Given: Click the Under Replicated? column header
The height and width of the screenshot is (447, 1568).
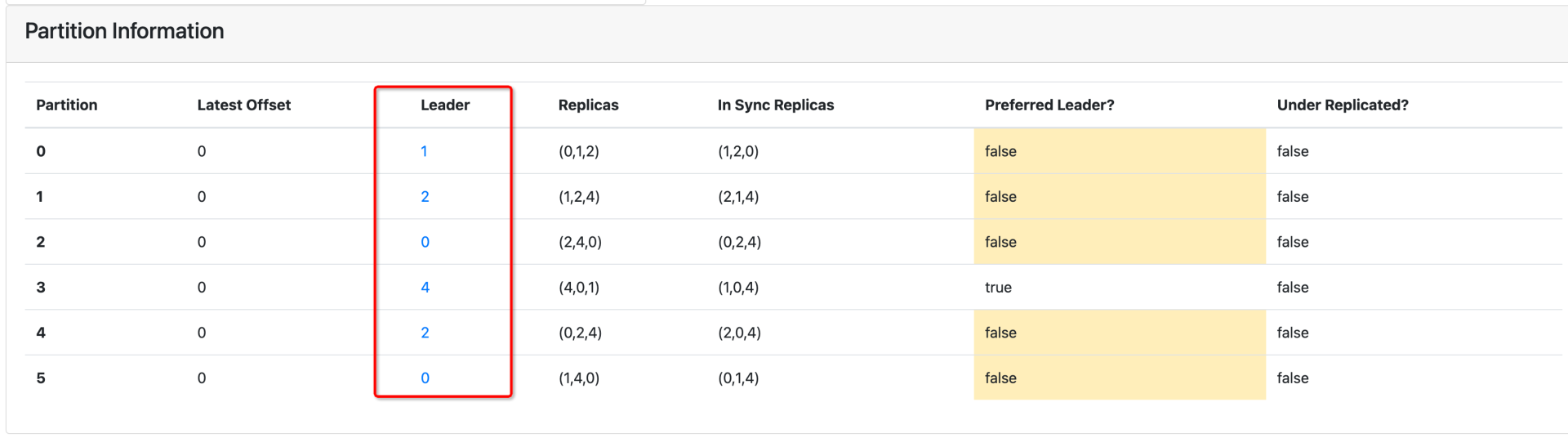Looking at the screenshot, I should tap(1342, 105).
